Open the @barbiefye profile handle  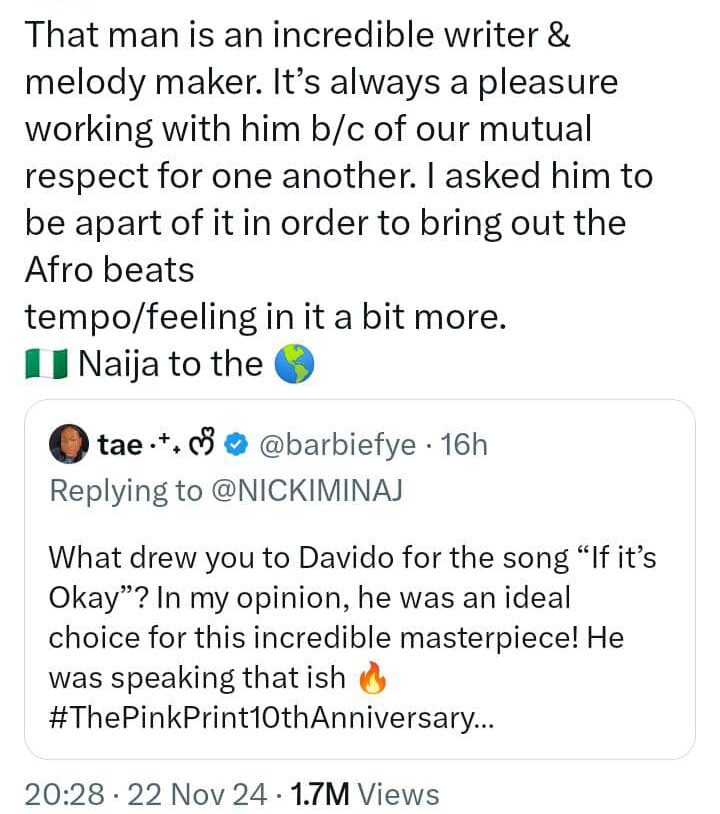point(337,444)
